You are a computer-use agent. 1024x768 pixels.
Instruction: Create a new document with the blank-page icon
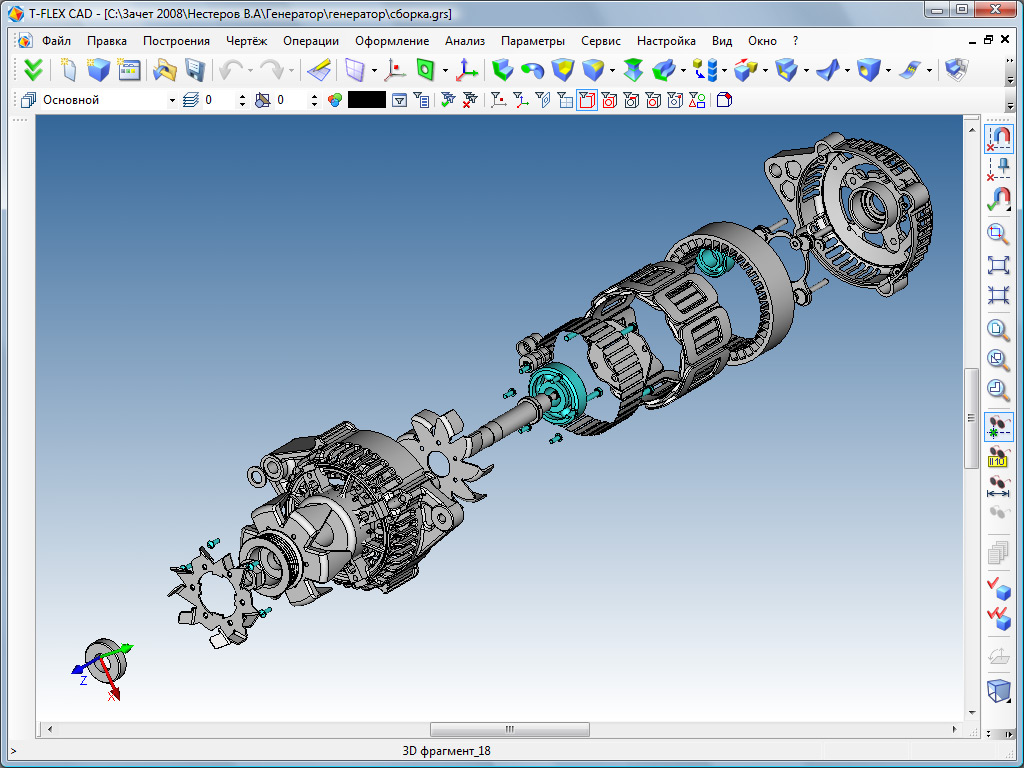click(x=68, y=70)
